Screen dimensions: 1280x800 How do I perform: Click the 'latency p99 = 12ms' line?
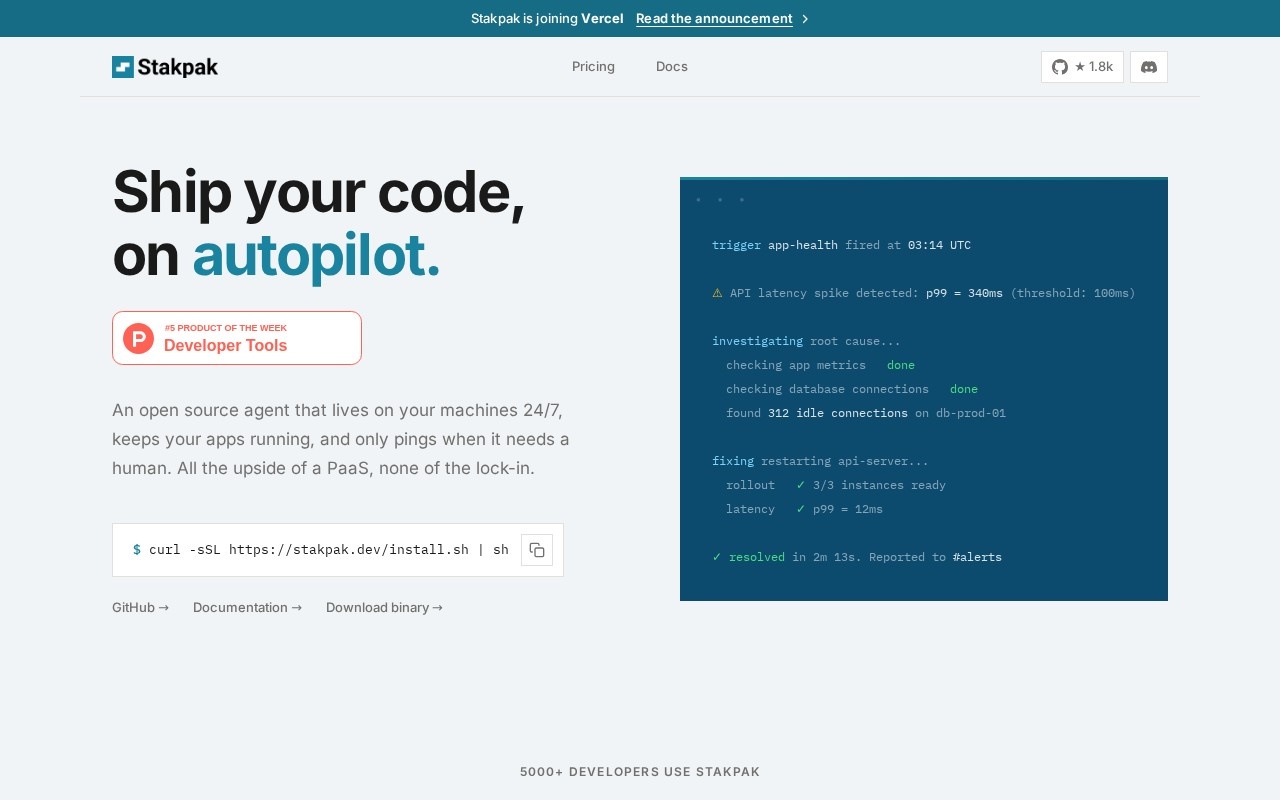[804, 509]
